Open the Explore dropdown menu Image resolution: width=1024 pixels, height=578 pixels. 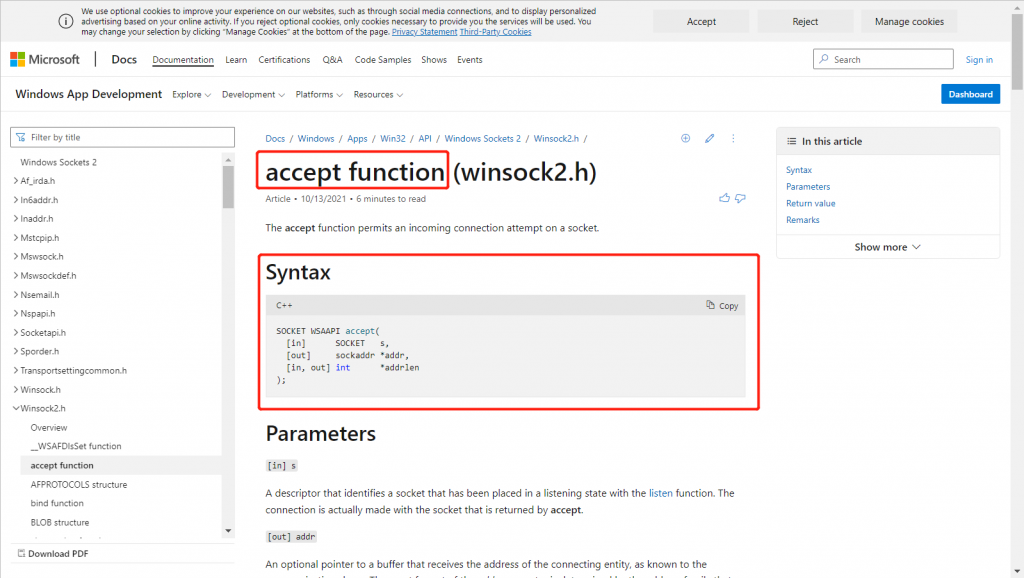point(191,95)
